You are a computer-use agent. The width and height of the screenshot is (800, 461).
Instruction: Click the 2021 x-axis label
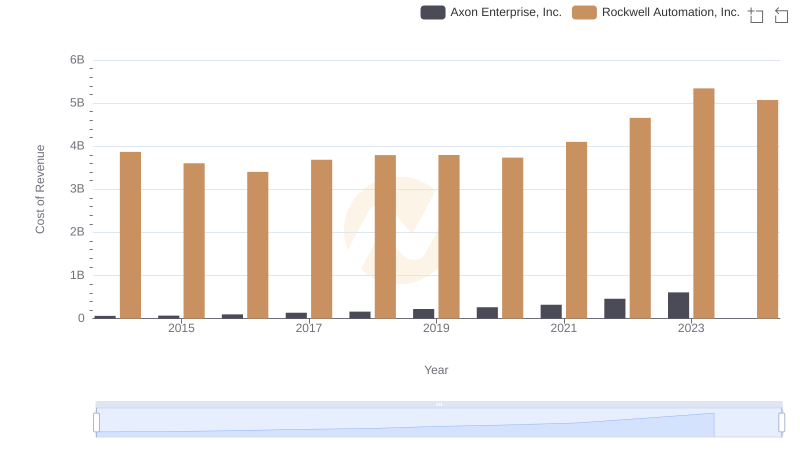point(564,328)
